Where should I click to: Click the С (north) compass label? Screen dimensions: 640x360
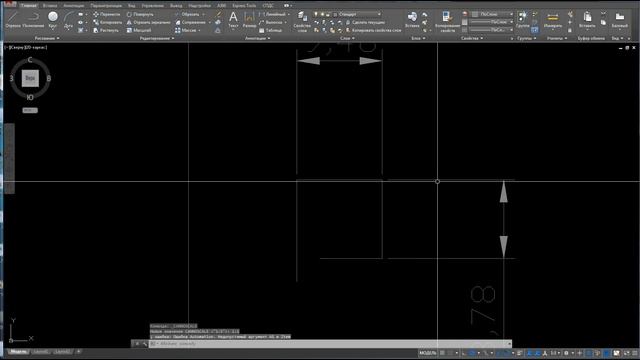[30, 60]
